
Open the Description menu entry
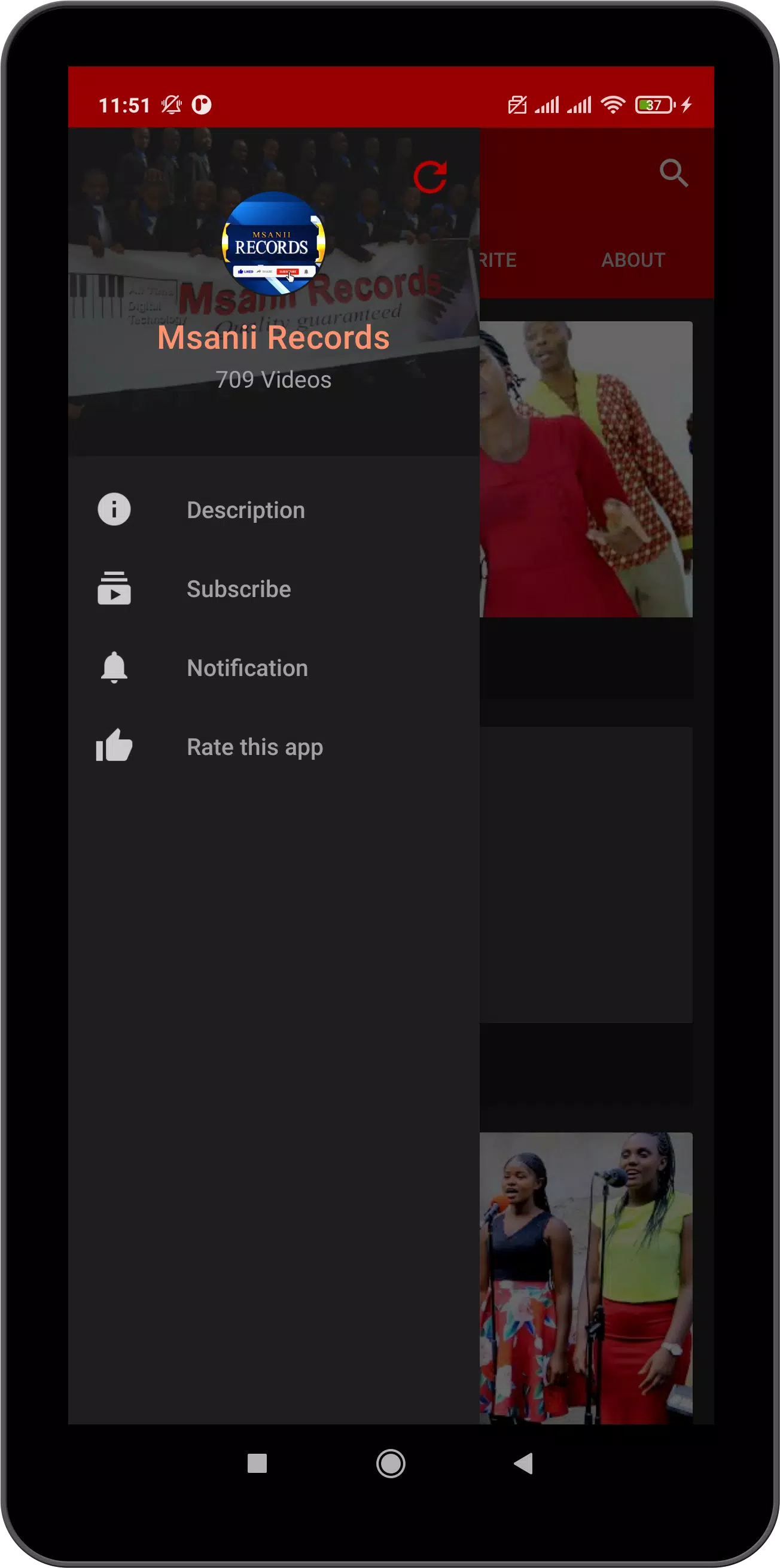coord(274,510)
